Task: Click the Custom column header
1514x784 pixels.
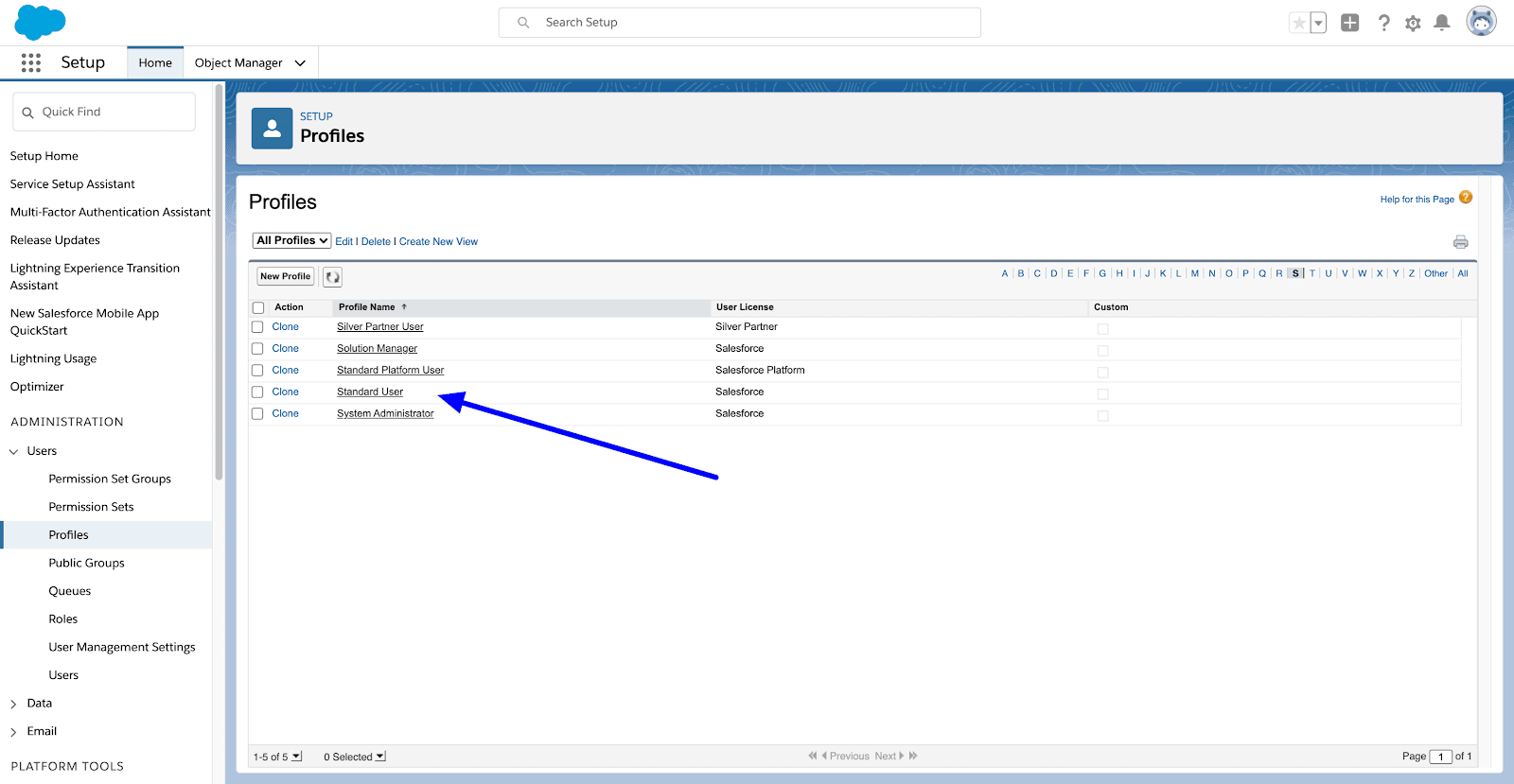Action: click(x=1111, y=307)
